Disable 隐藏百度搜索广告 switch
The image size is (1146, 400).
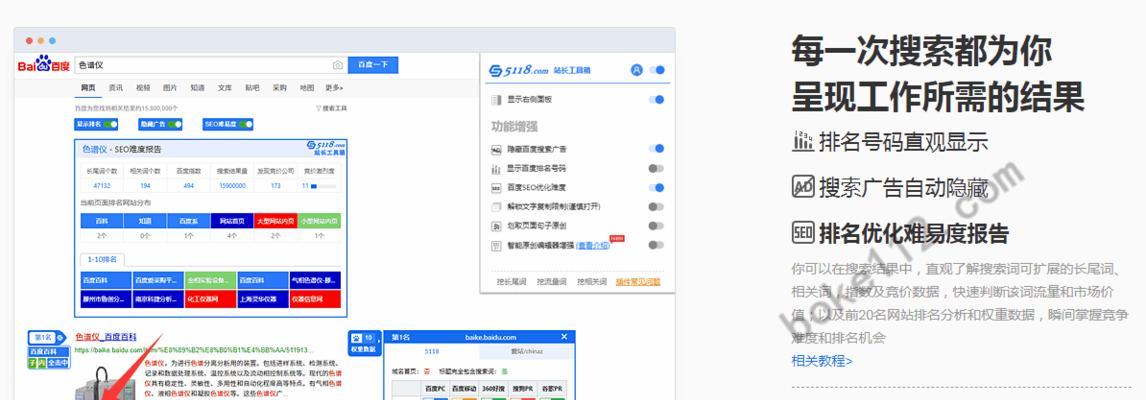(656, 148)
